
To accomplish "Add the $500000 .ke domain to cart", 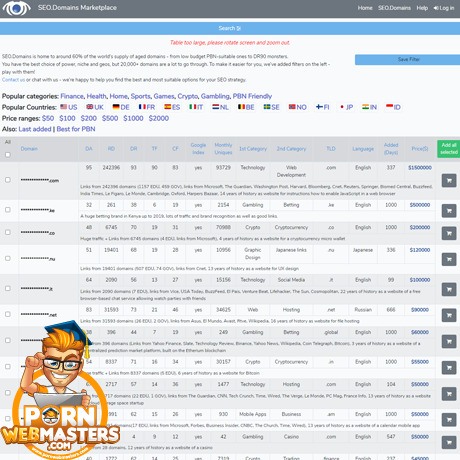I will (449, 211).
